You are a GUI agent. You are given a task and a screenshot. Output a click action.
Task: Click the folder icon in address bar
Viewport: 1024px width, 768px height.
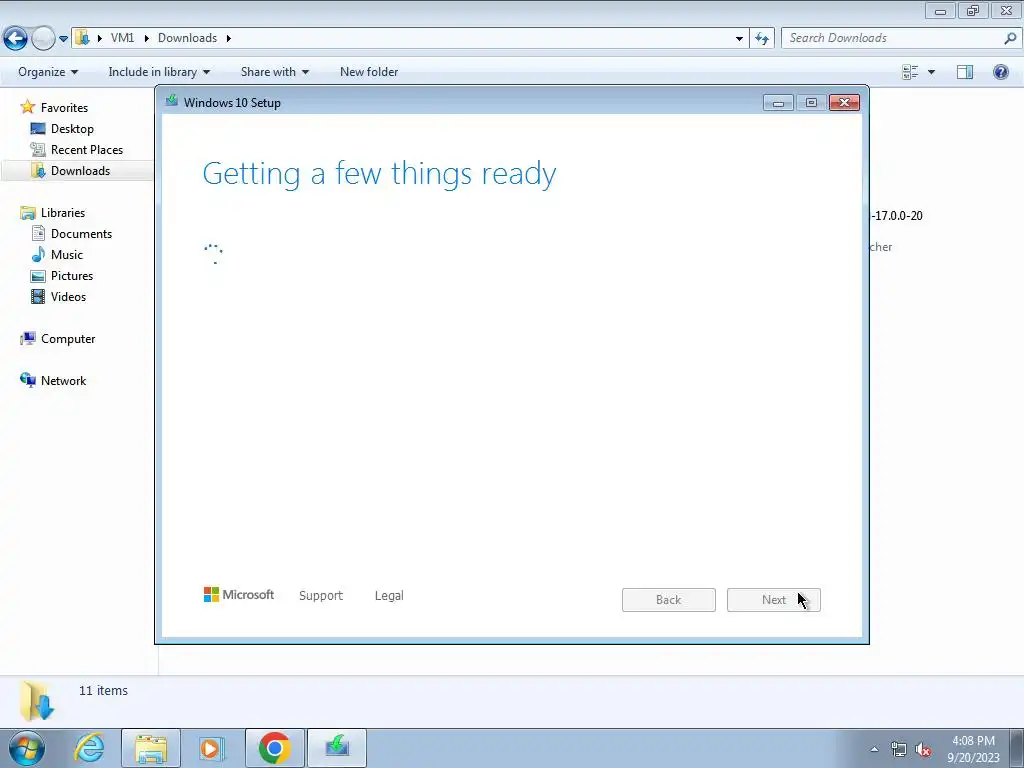click(82, 38)
